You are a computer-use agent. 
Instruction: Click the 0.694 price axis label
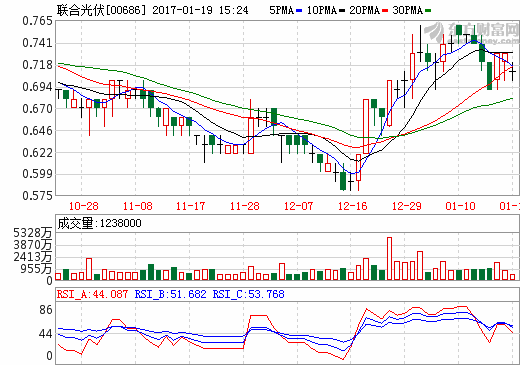[x=37, y=87]
